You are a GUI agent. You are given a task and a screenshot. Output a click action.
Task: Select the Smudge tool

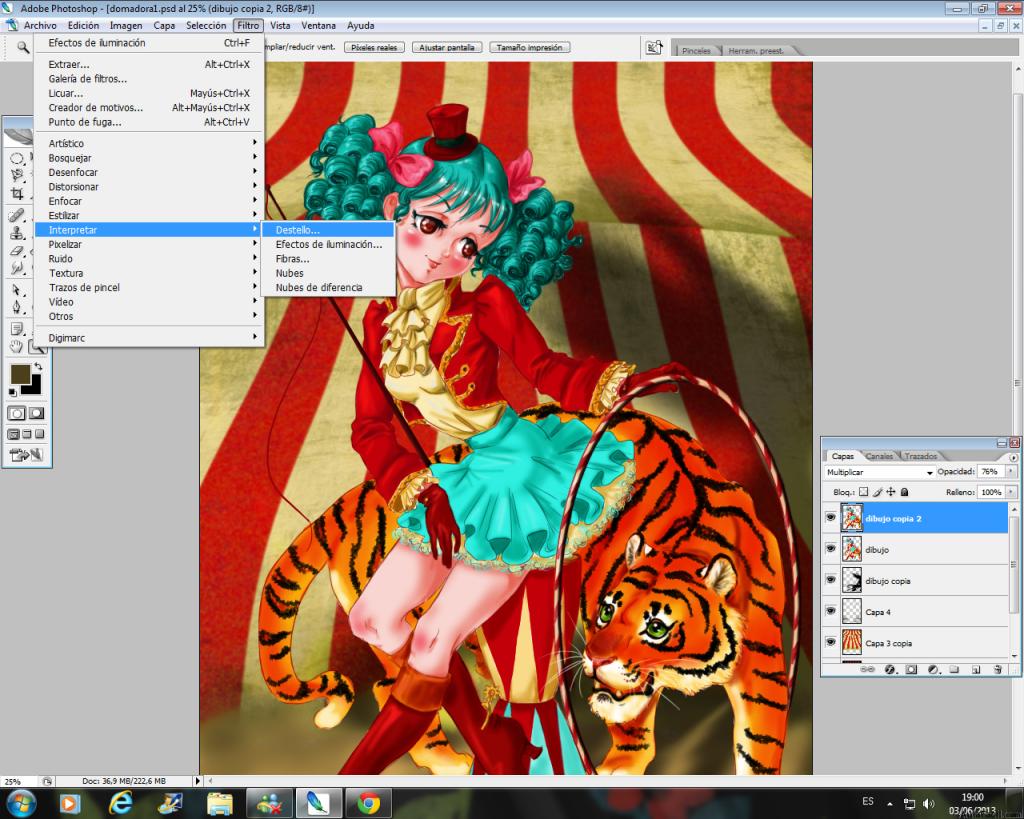[16, 268]
